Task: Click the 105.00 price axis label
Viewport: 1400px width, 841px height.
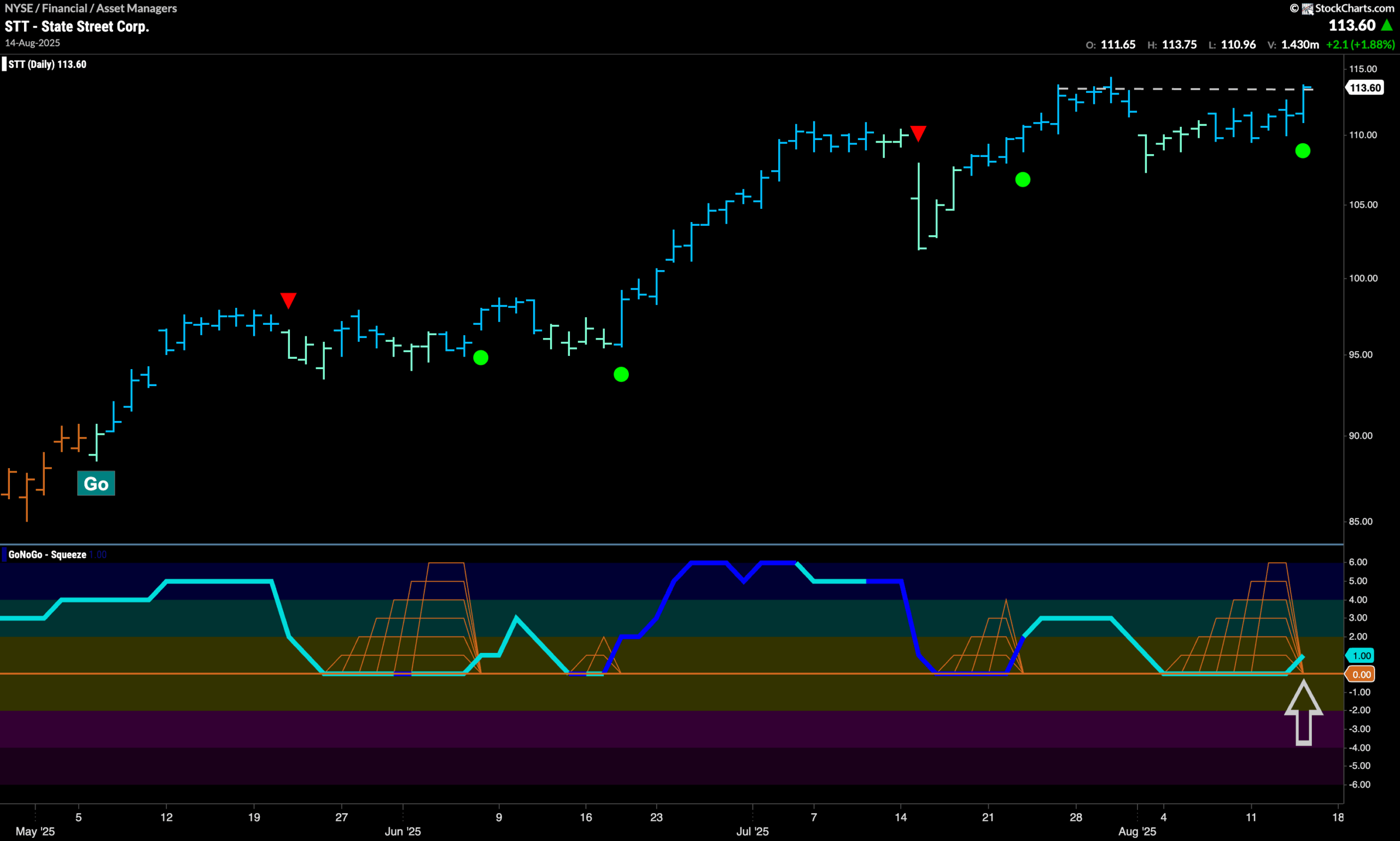Action: (x=1363, y=205)
